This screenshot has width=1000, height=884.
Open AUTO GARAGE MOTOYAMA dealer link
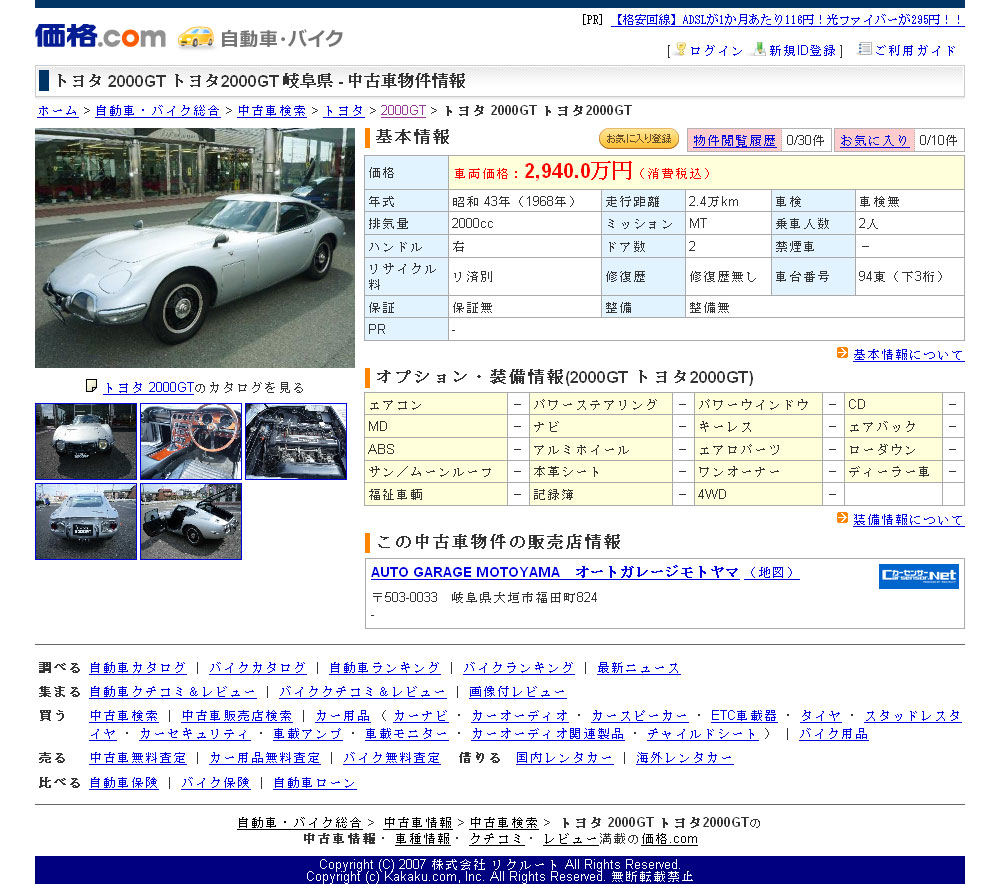[x=555, y=572]
